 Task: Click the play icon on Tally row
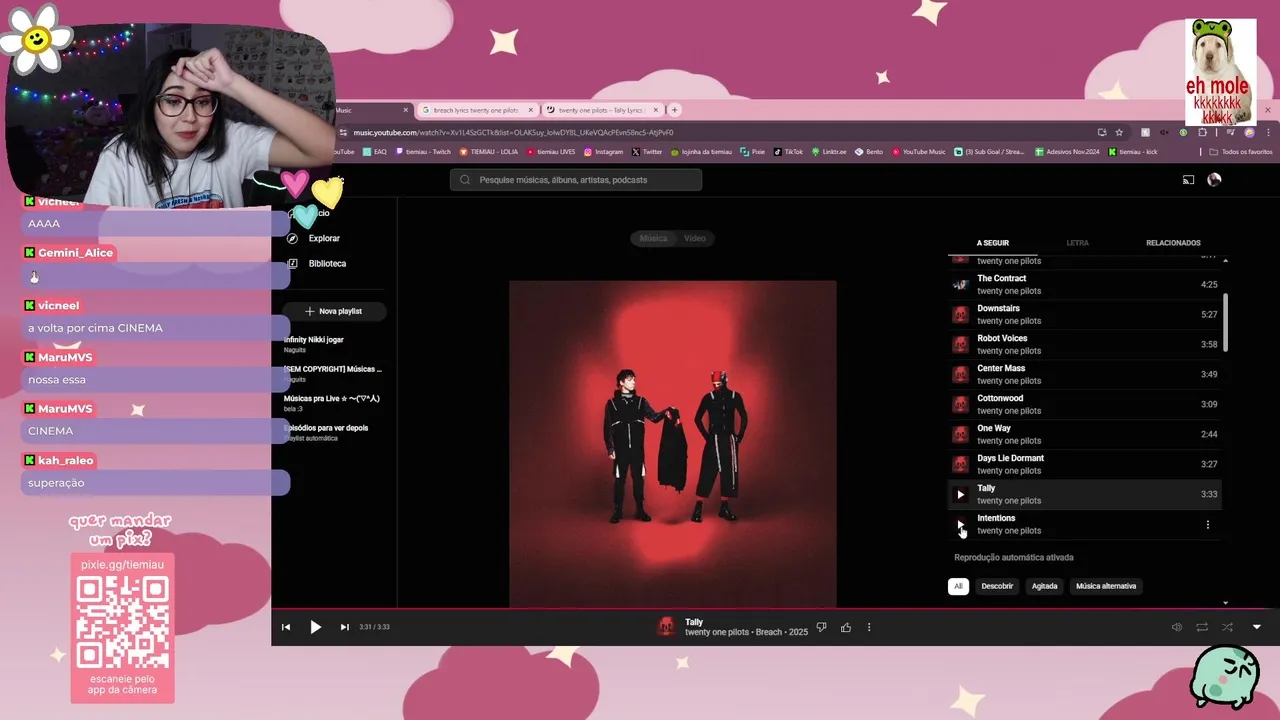pyautogui.click(x=960, y=494)
